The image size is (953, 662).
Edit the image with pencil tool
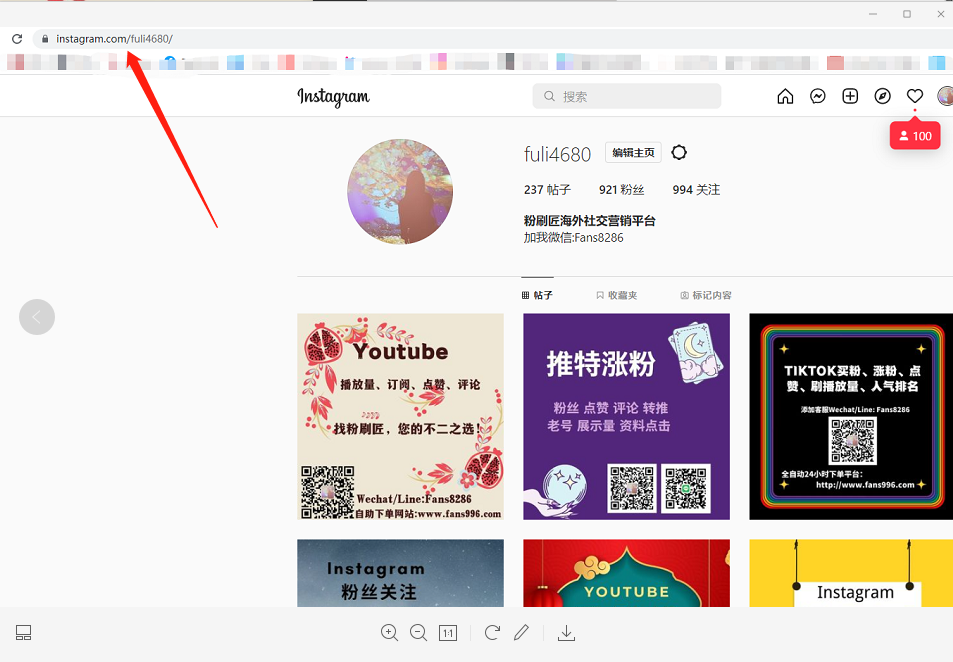point(521,633)
